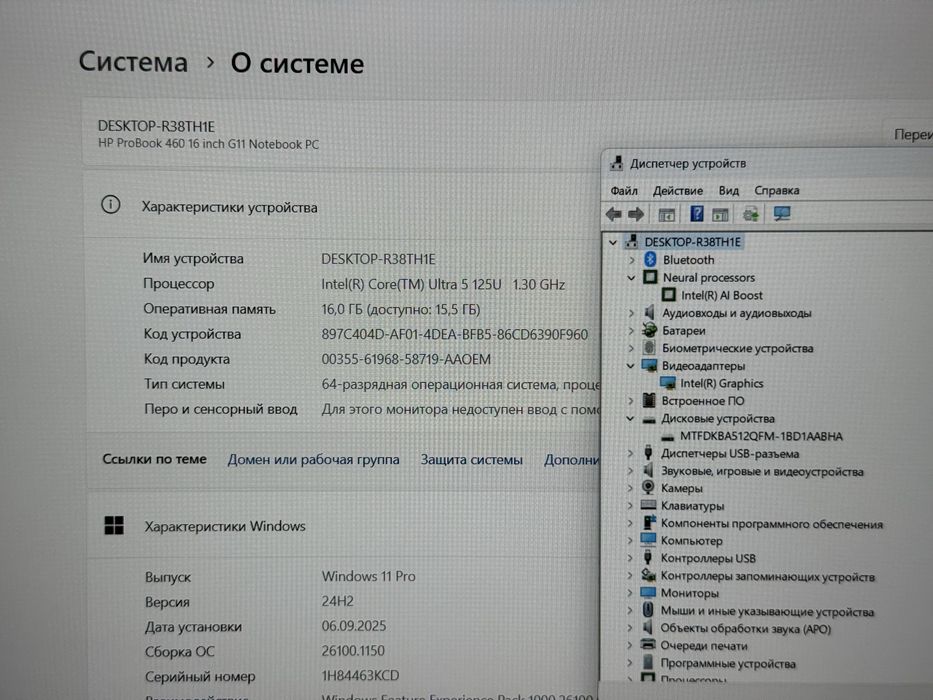Click the mouse icon beside Мыши и иные указывающие устройства
The image size is (933, 700).
point(648,610)
